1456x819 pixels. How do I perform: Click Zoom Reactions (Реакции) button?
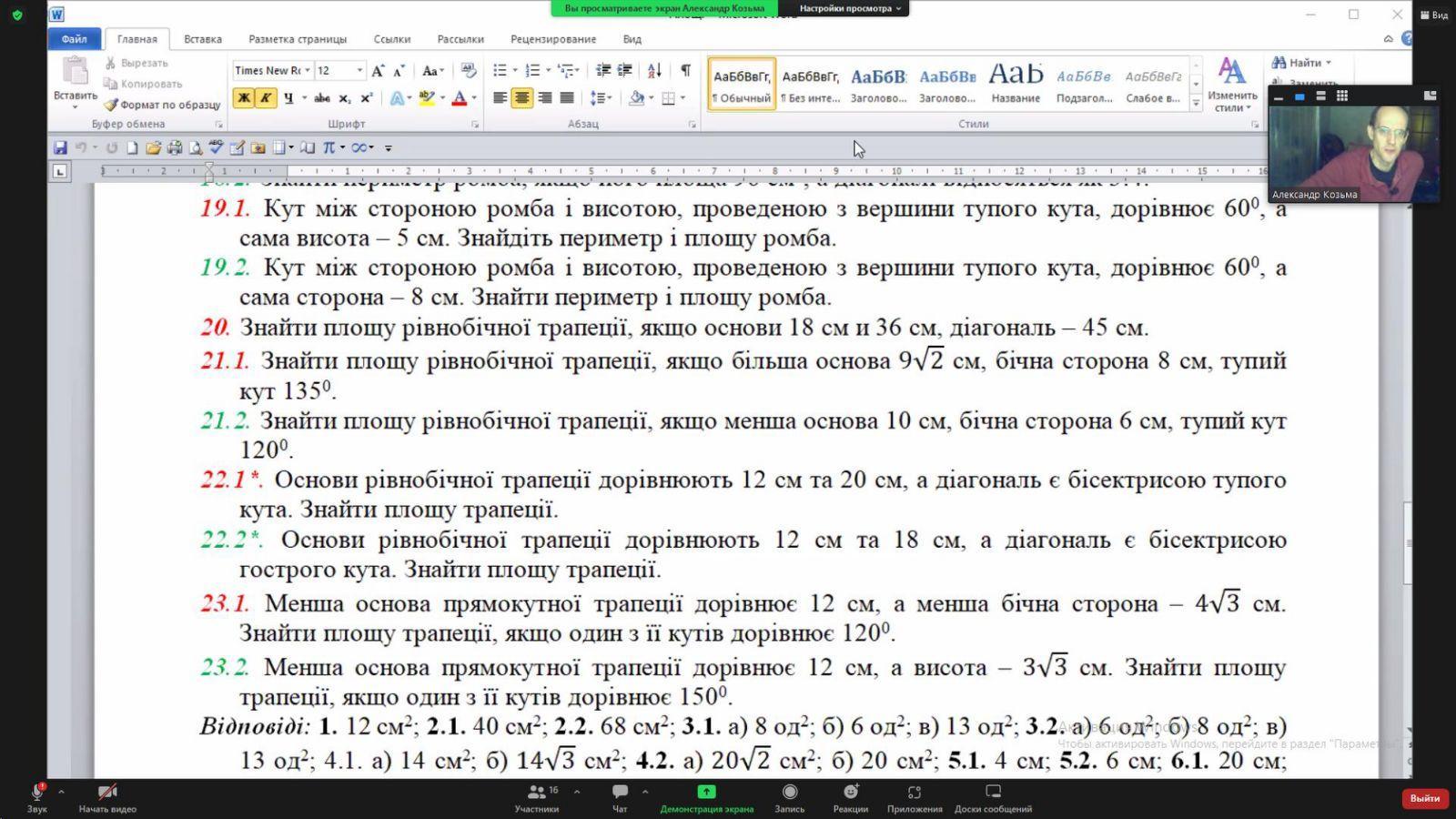850,798
